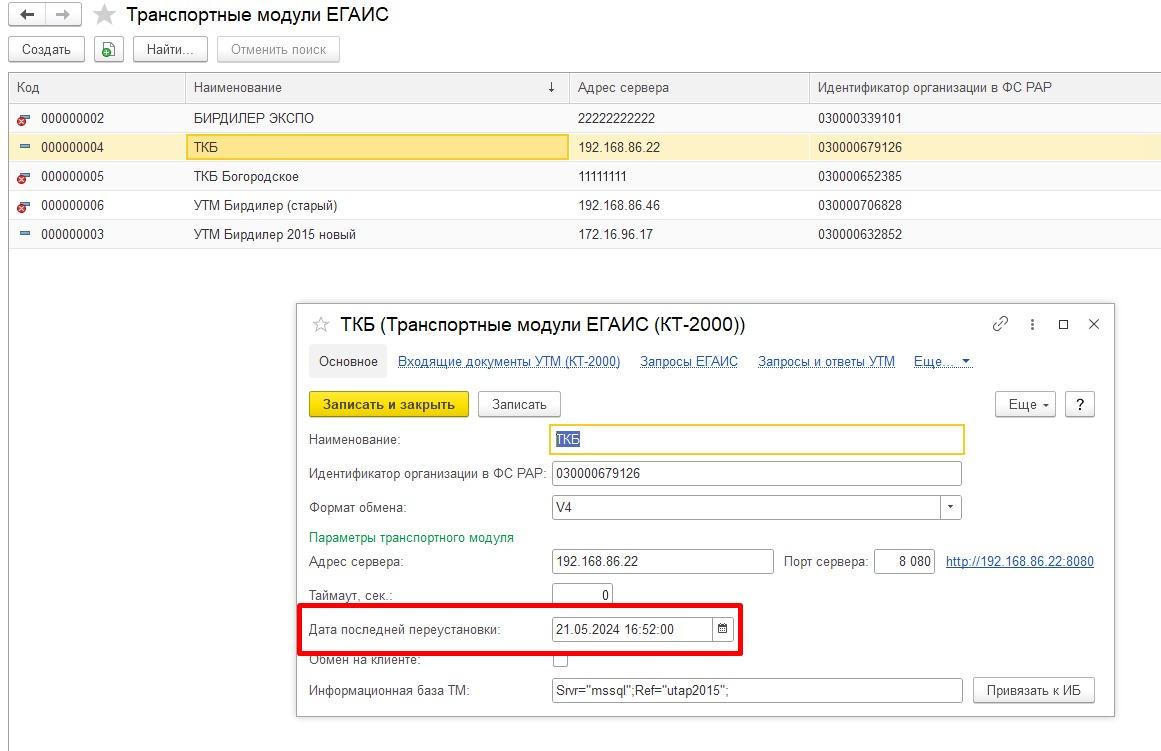The image size is (1161, 751).
Task: Open the Еще dropdown button near help
Action: click(1026, 404)
